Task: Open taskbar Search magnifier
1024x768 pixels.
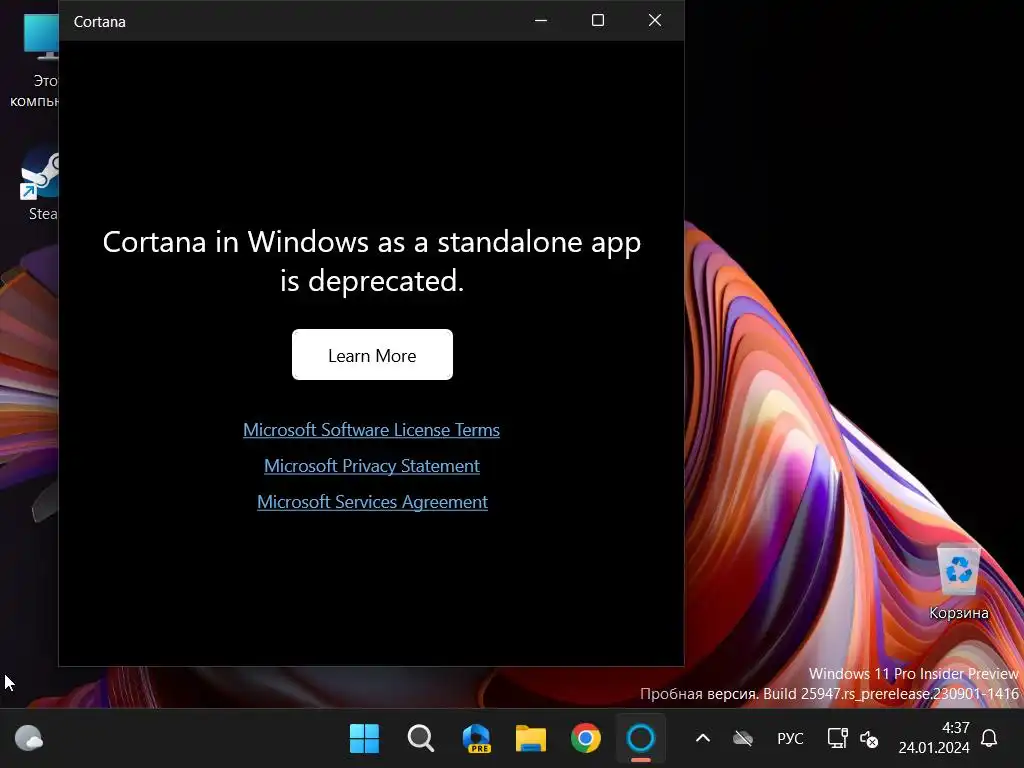Action: click(x=421, y=739)
